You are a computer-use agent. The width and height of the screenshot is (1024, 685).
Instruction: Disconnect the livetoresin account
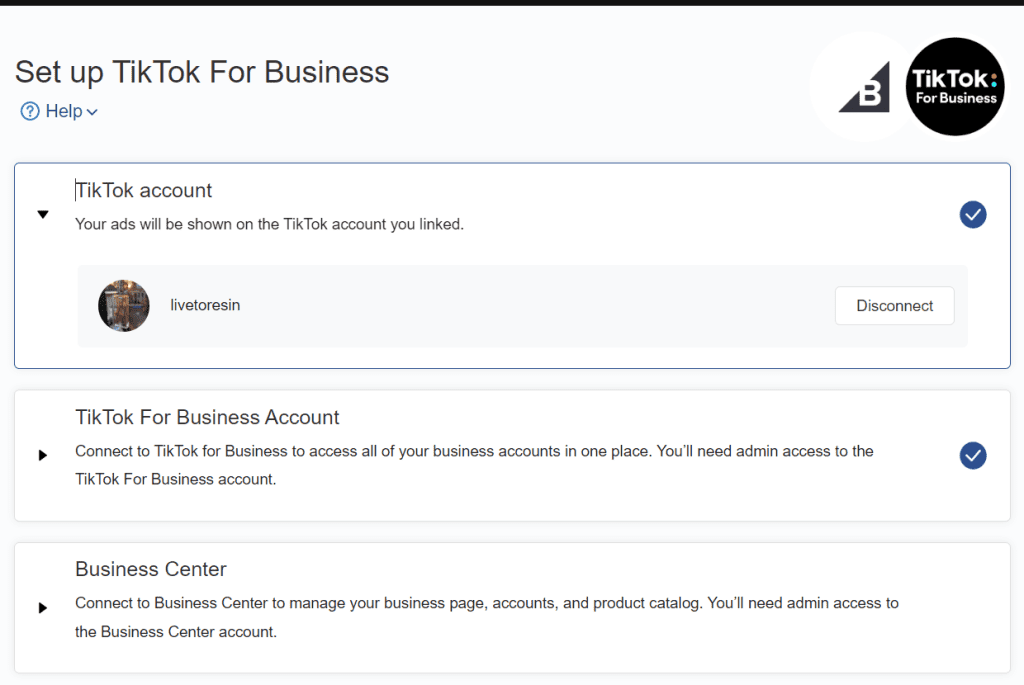coord(894,306)
